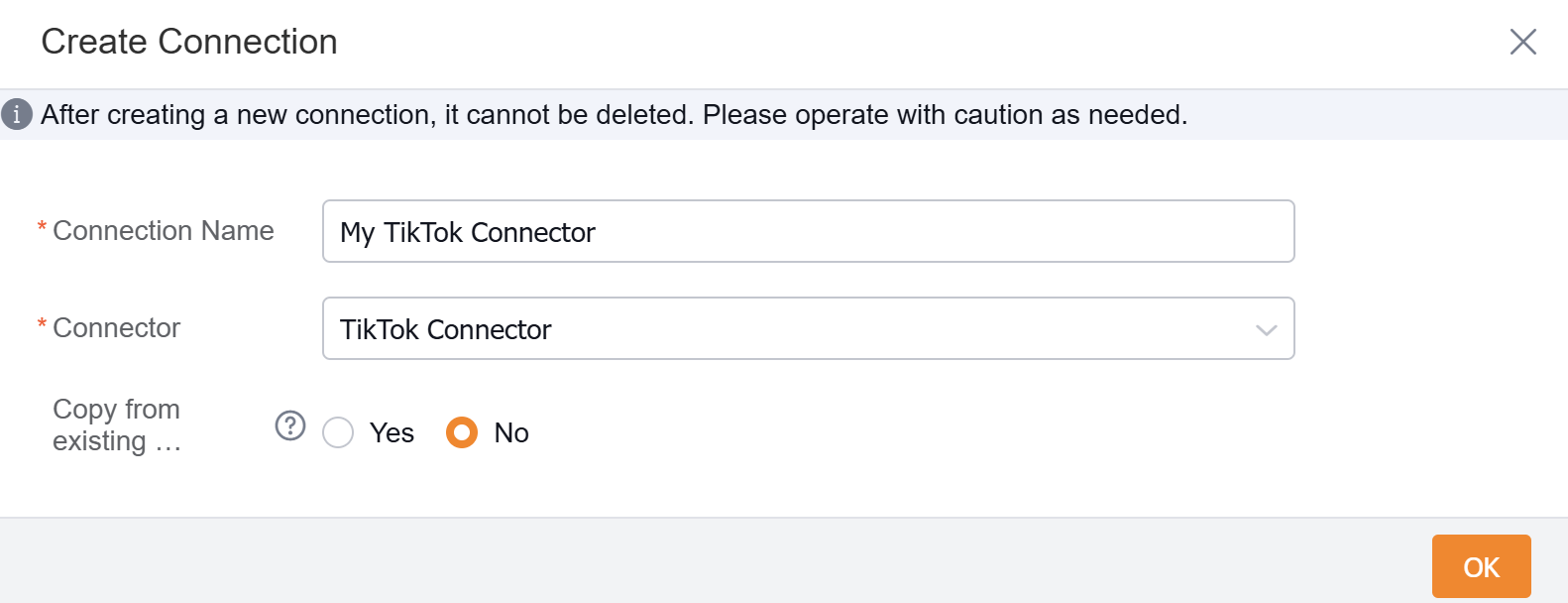Click the red asterisk beside Connector
This screenshot has height=603, width=1568.
tap(42, 325)
